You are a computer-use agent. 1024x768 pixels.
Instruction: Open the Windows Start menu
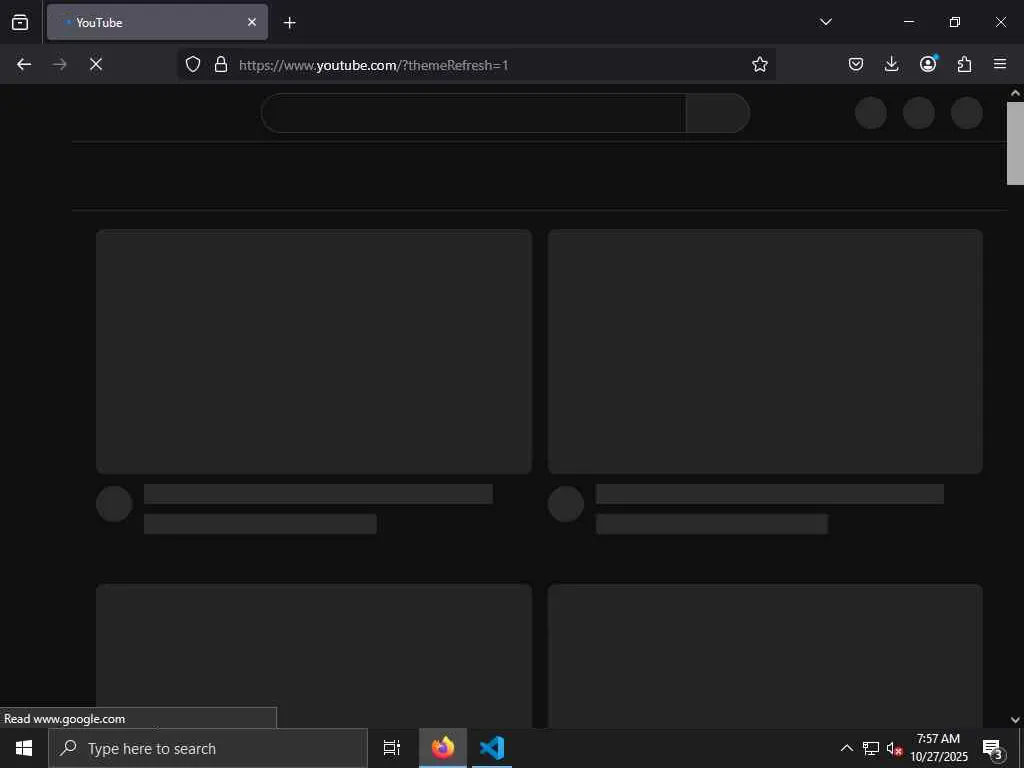pyautogui.click(x=24, y=748)
